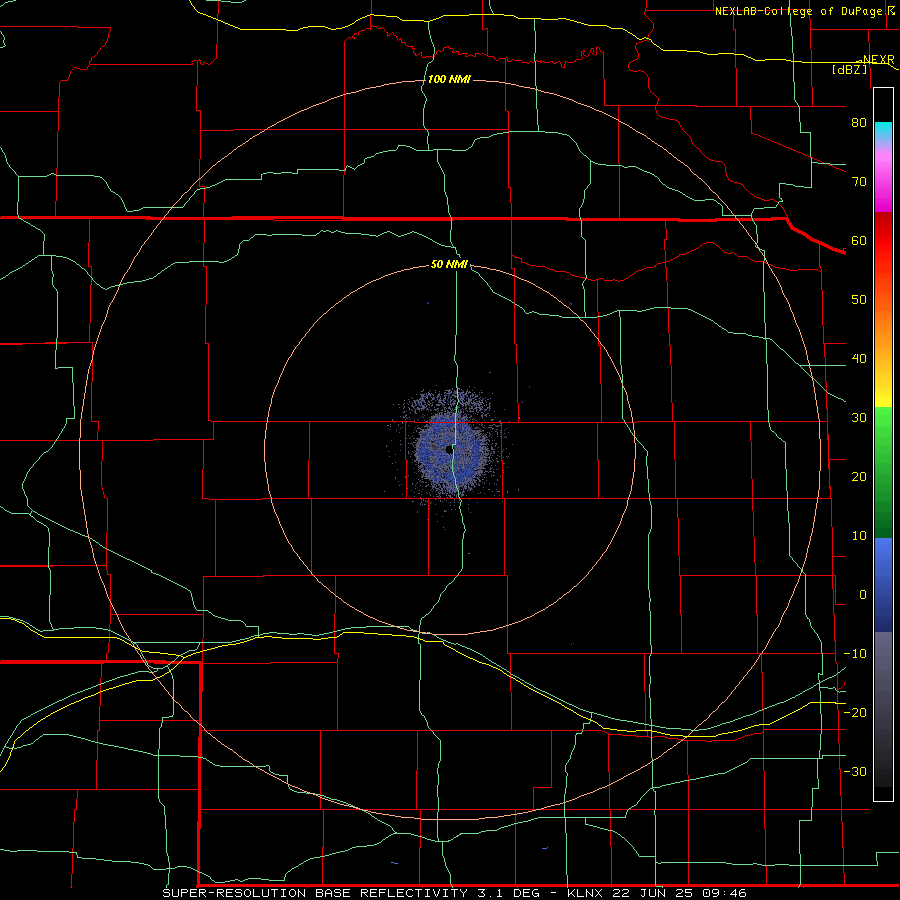Click the 10 value on the dBZ scale
Image resolution: width=900 pixels, height=900 pixels.
coord(859,536)
